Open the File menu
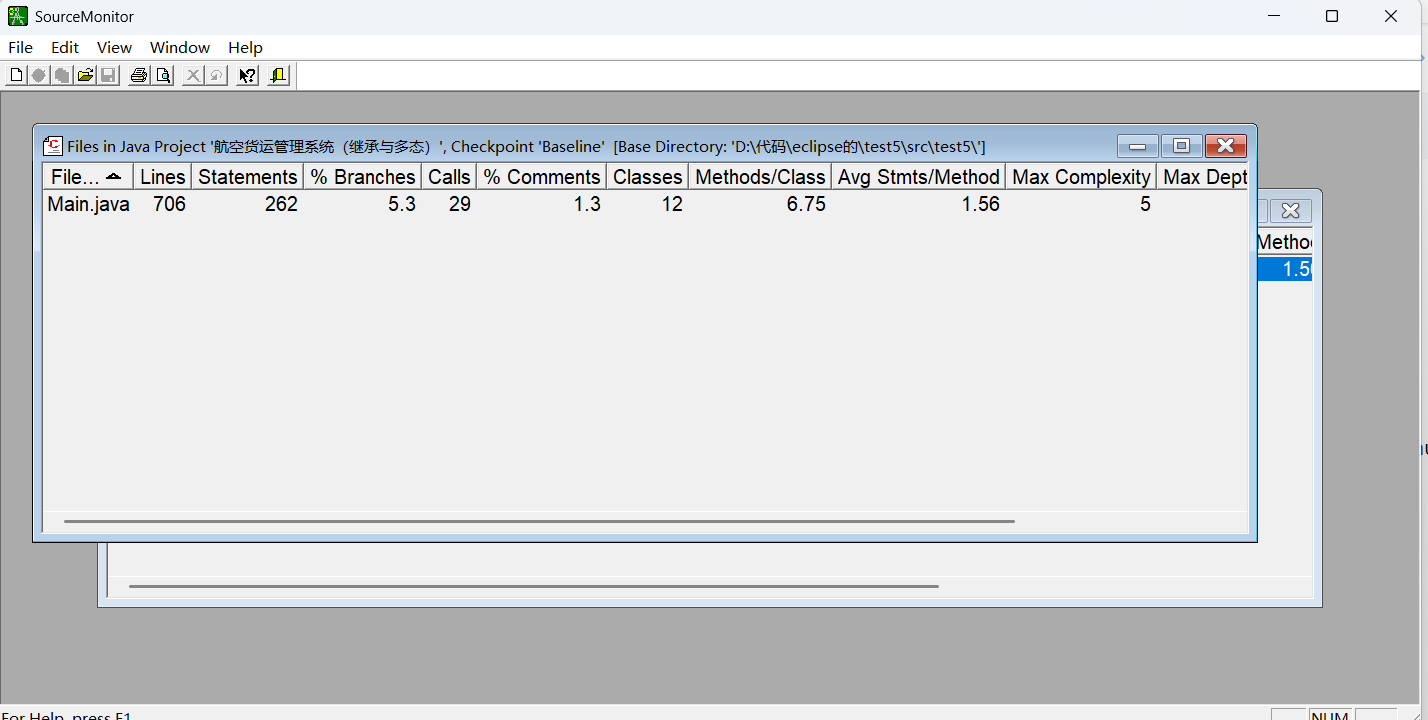The height and width of the screenshot is (720, 1428). (20, 47)
